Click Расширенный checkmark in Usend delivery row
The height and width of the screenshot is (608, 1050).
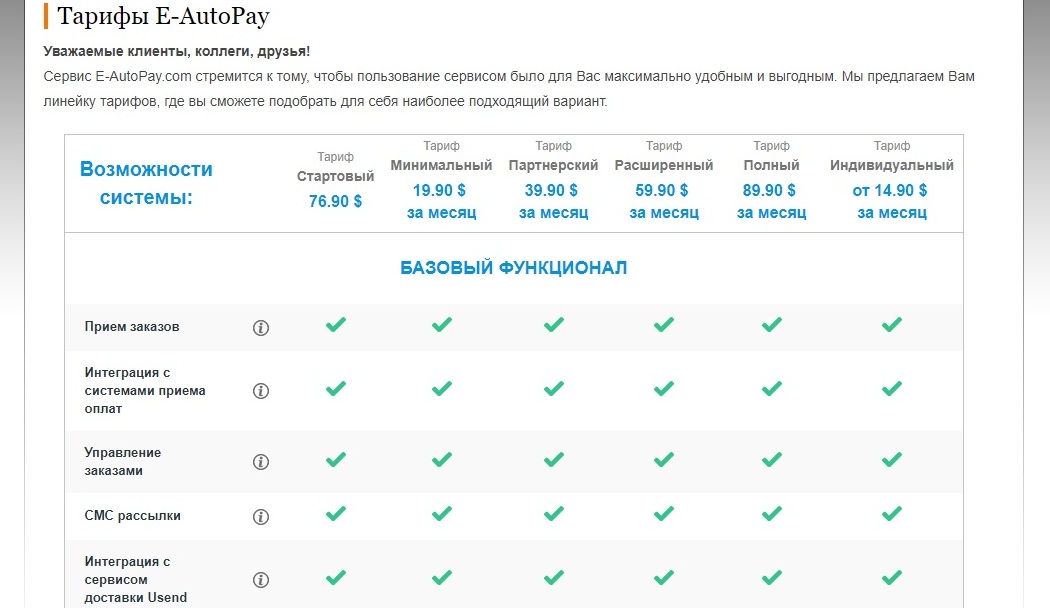(x=663, y=578)
